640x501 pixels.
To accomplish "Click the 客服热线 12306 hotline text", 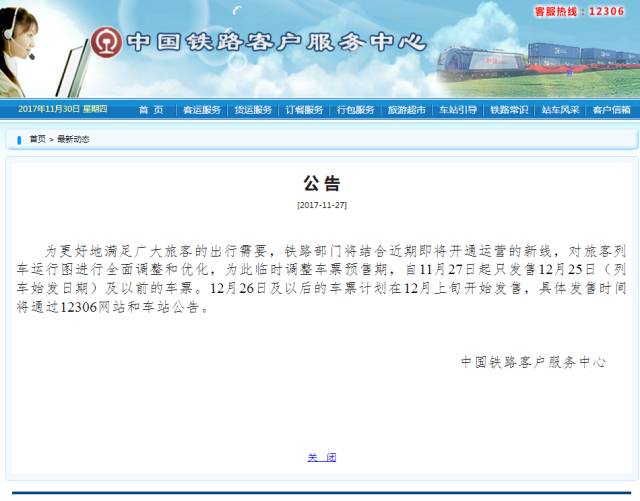I will pyautogui.click(x=578, y=12).
